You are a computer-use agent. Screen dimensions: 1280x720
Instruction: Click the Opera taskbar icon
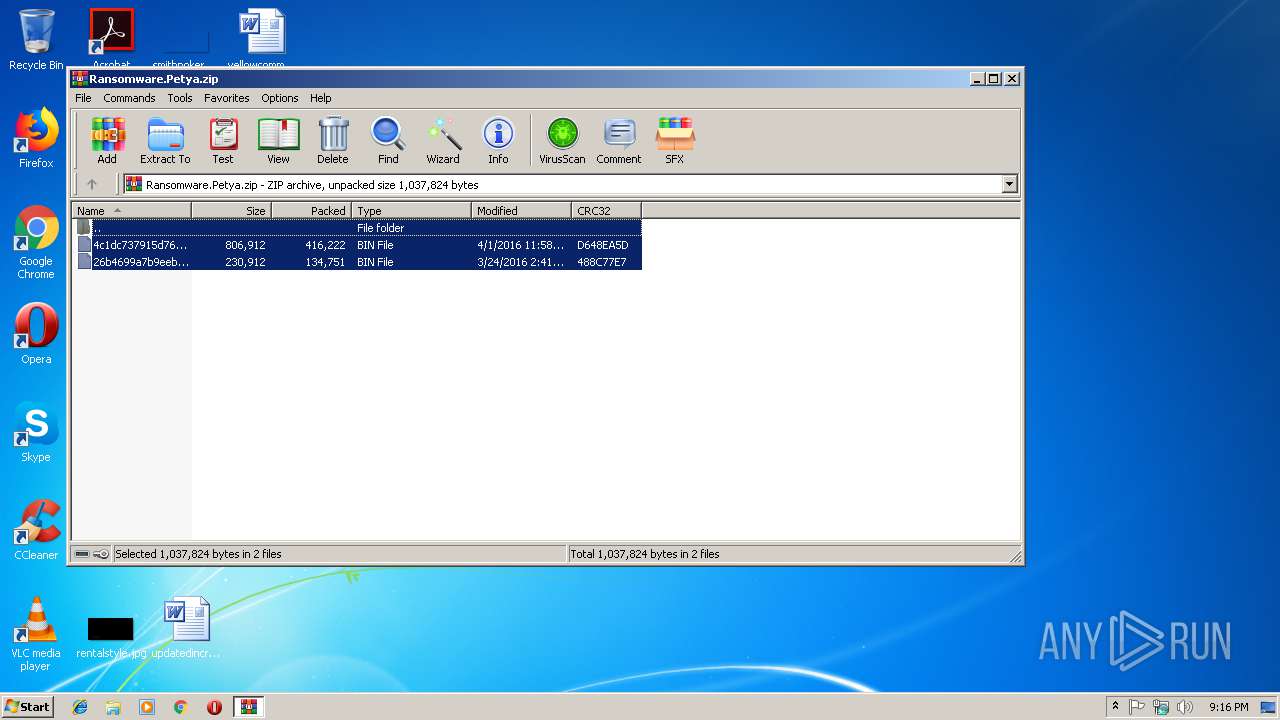pyautogui.click(x=214, y=707)
